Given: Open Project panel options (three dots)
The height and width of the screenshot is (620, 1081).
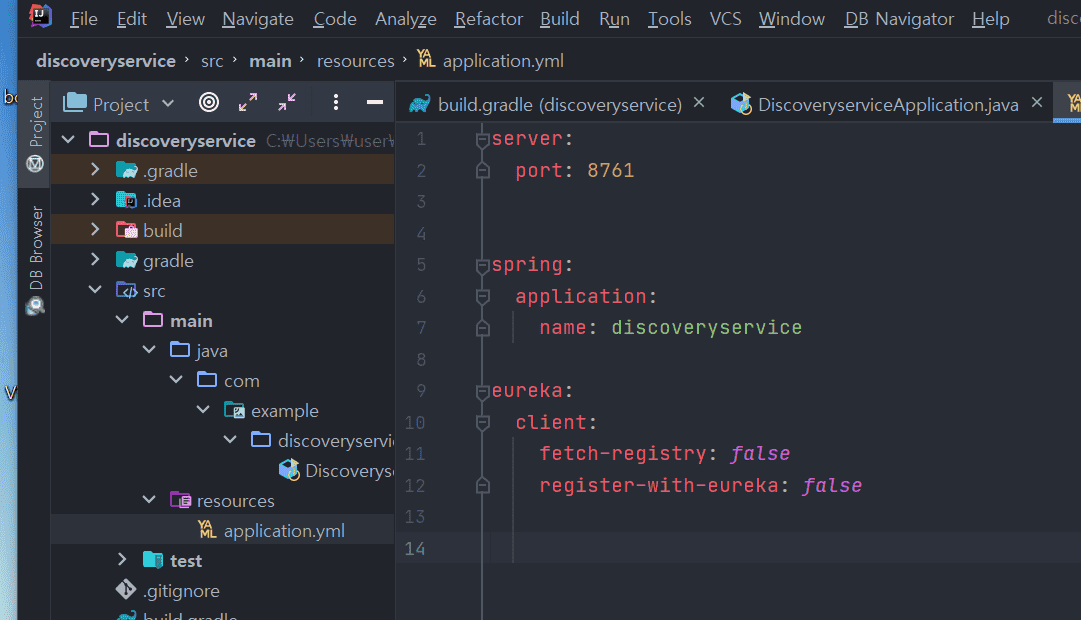Looking at the screenshot, I should click(x=336, y=103).
